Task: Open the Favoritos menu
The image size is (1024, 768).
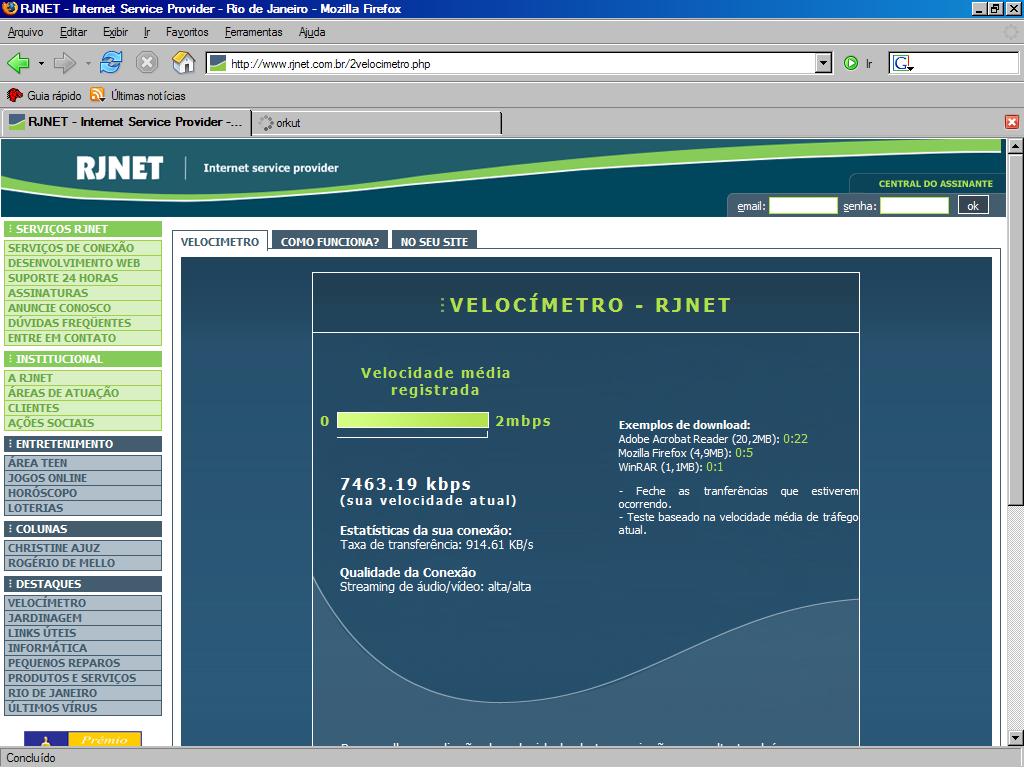Action: pos(187,32)
